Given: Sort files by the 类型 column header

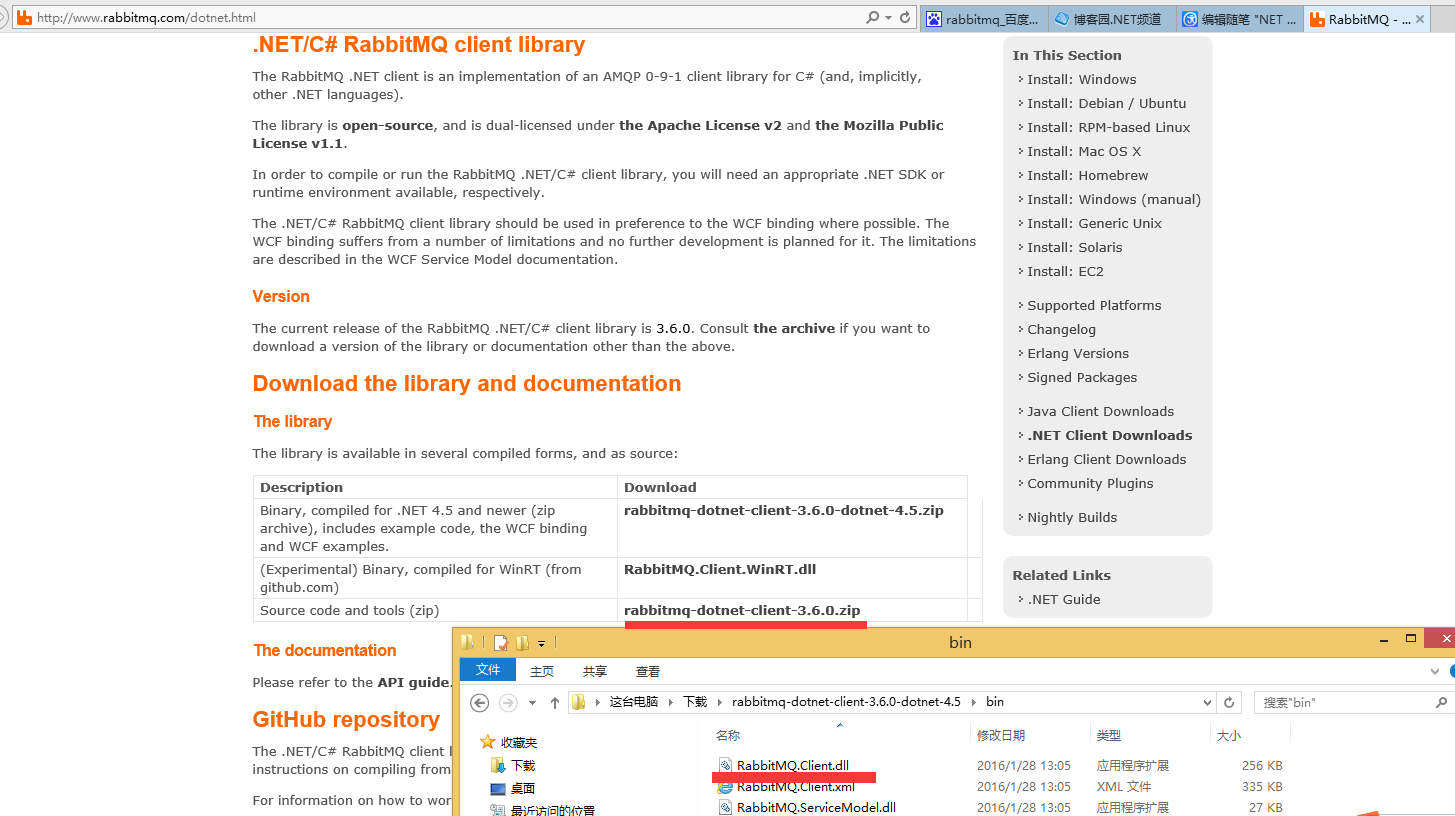Looking at the screenshot, I should tap(1108, 735).
